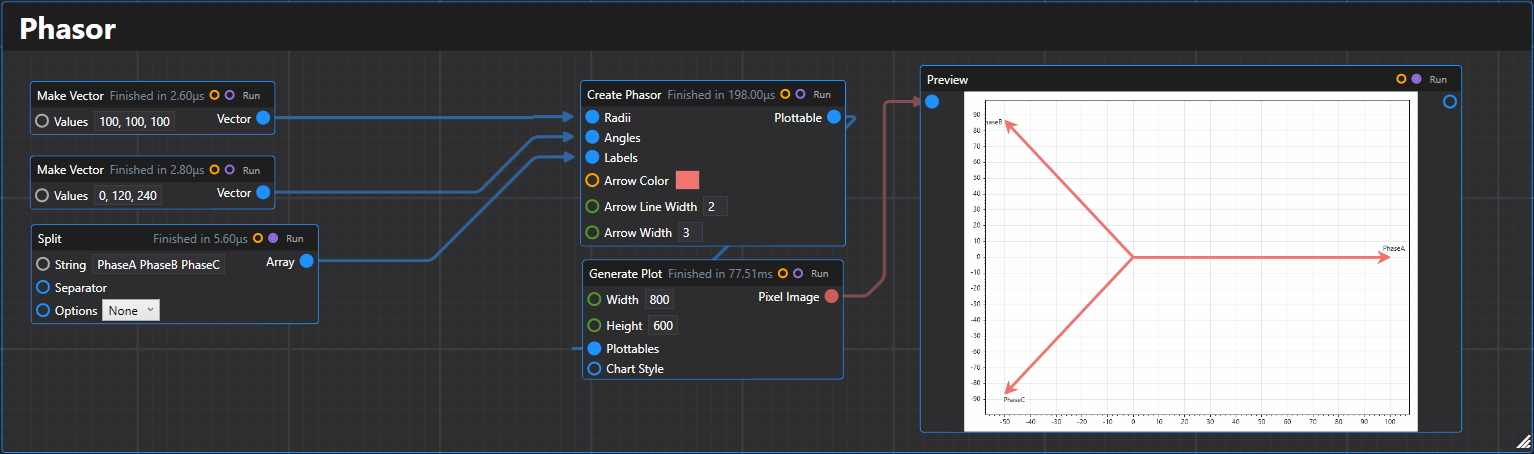Click the orange circle icon on the Preview node header

pyautogui.click(x=1401, y=78)
